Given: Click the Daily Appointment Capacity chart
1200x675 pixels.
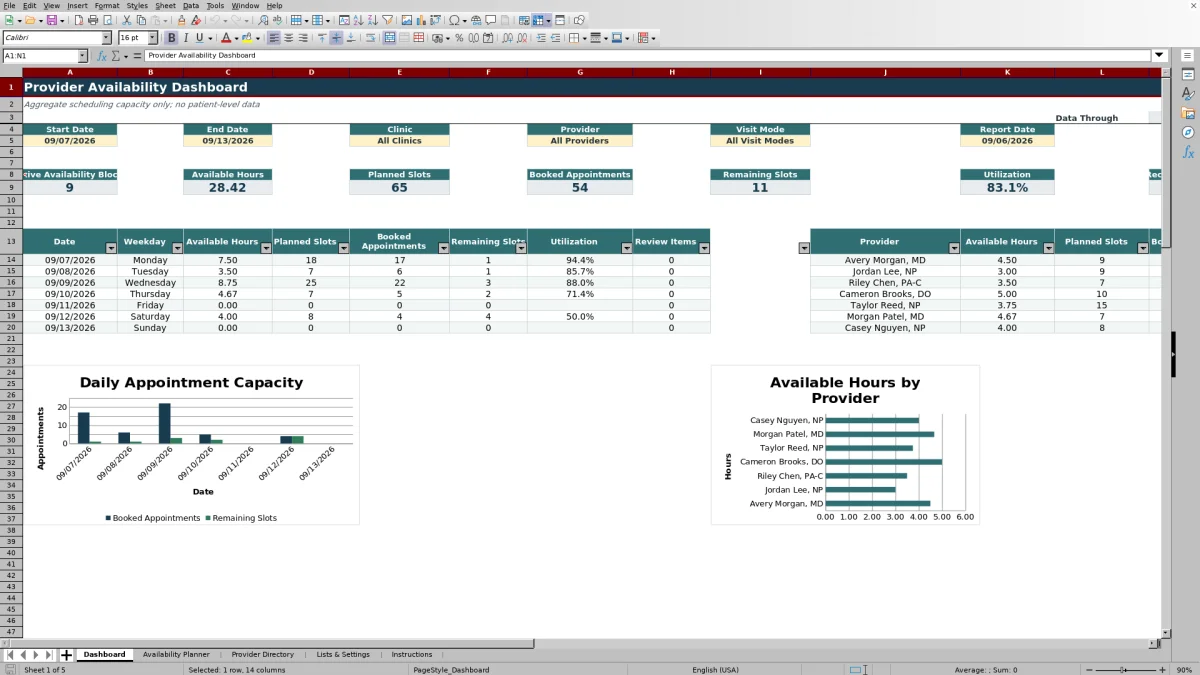Looking at the screenshot, I should coord(190,445).
